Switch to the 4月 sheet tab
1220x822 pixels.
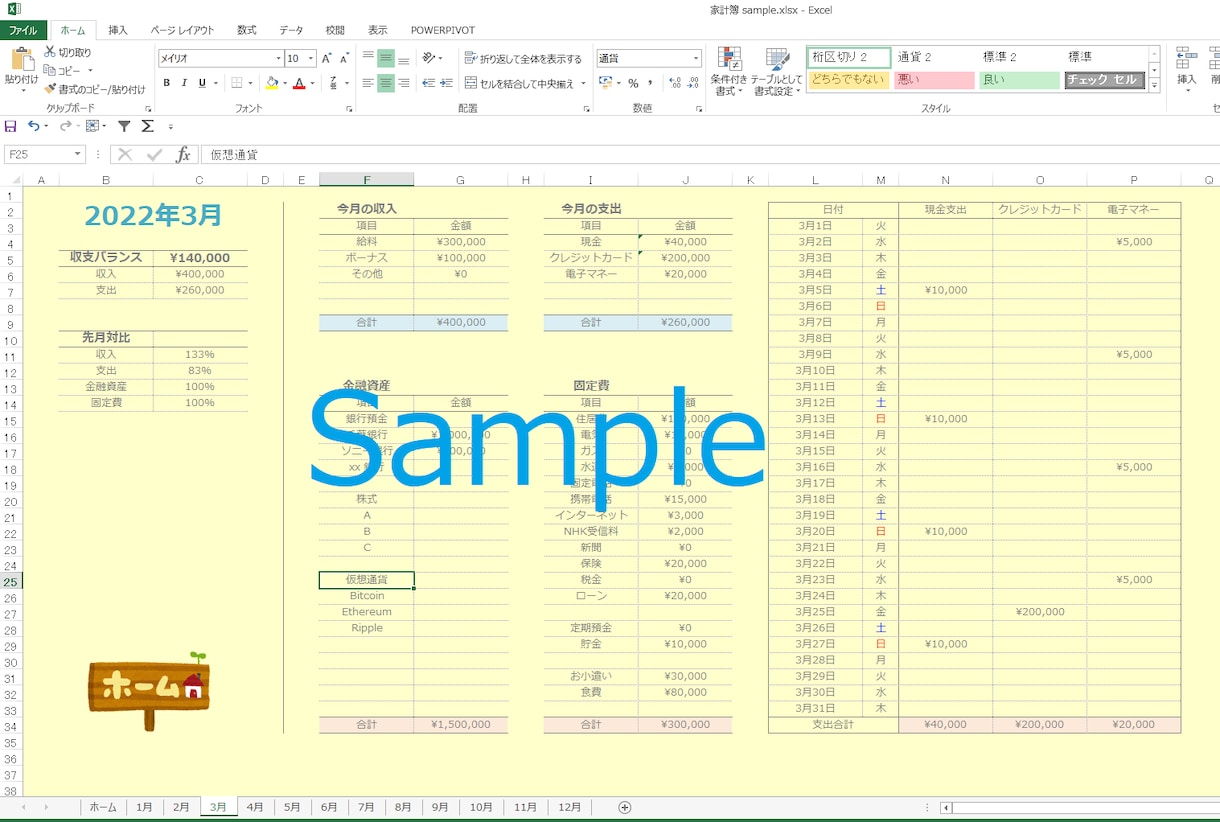pos(255,807)
